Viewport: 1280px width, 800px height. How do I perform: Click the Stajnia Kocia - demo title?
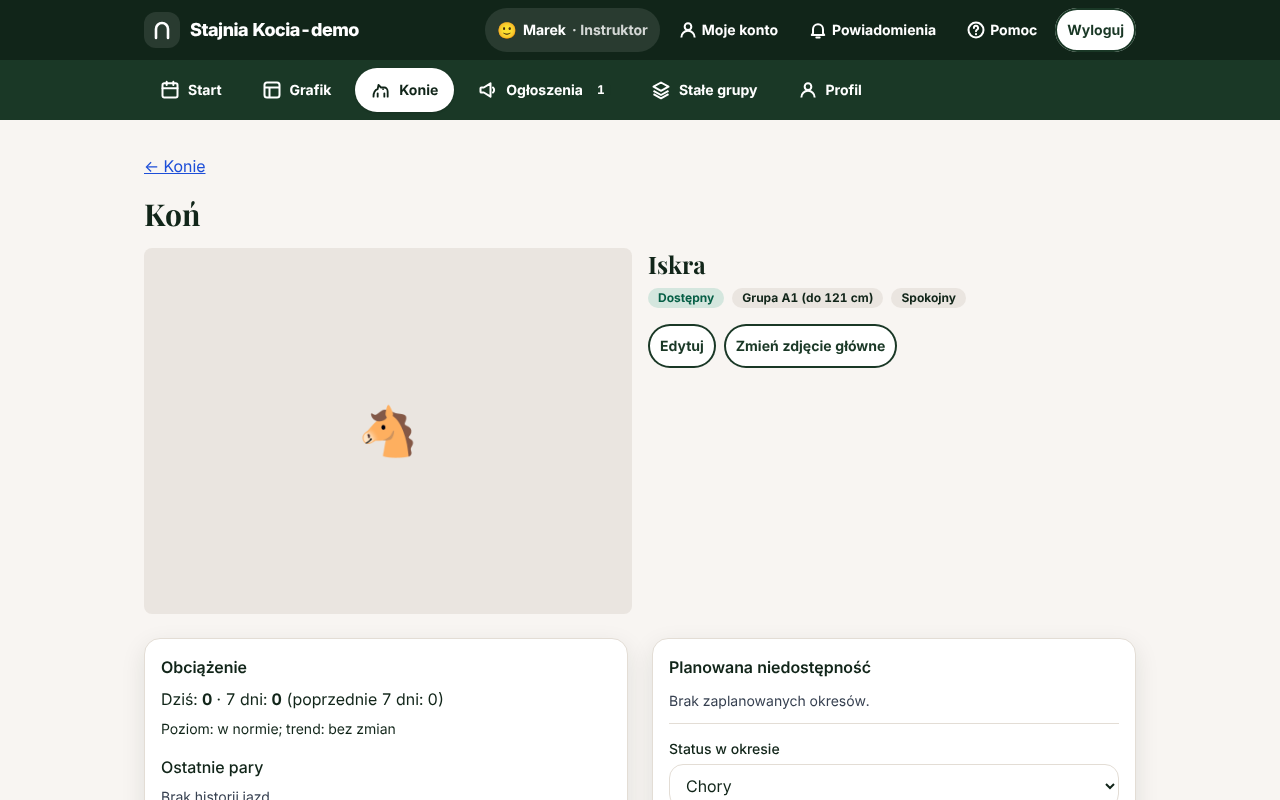tap(274, 30)
